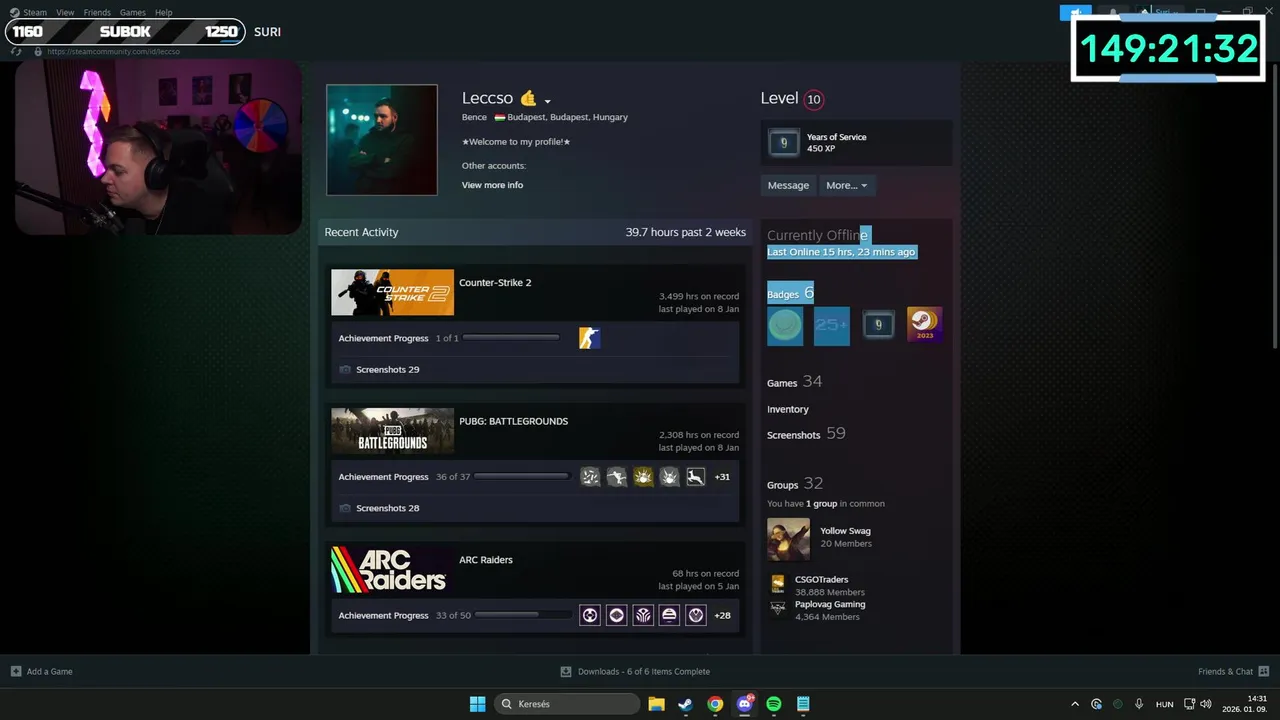Reload the Steam page with the refresh icon

pyautogui.click(x=16, y=51)
